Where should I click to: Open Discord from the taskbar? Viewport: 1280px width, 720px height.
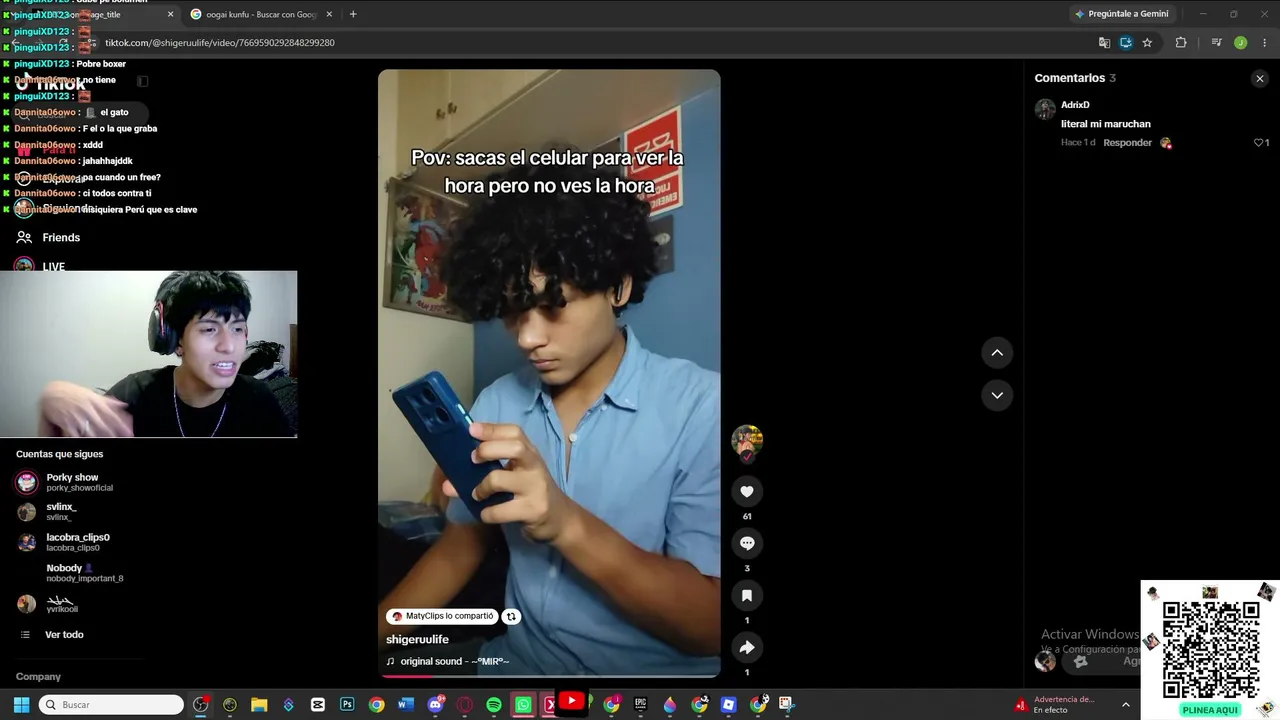[x=435, y=705]
